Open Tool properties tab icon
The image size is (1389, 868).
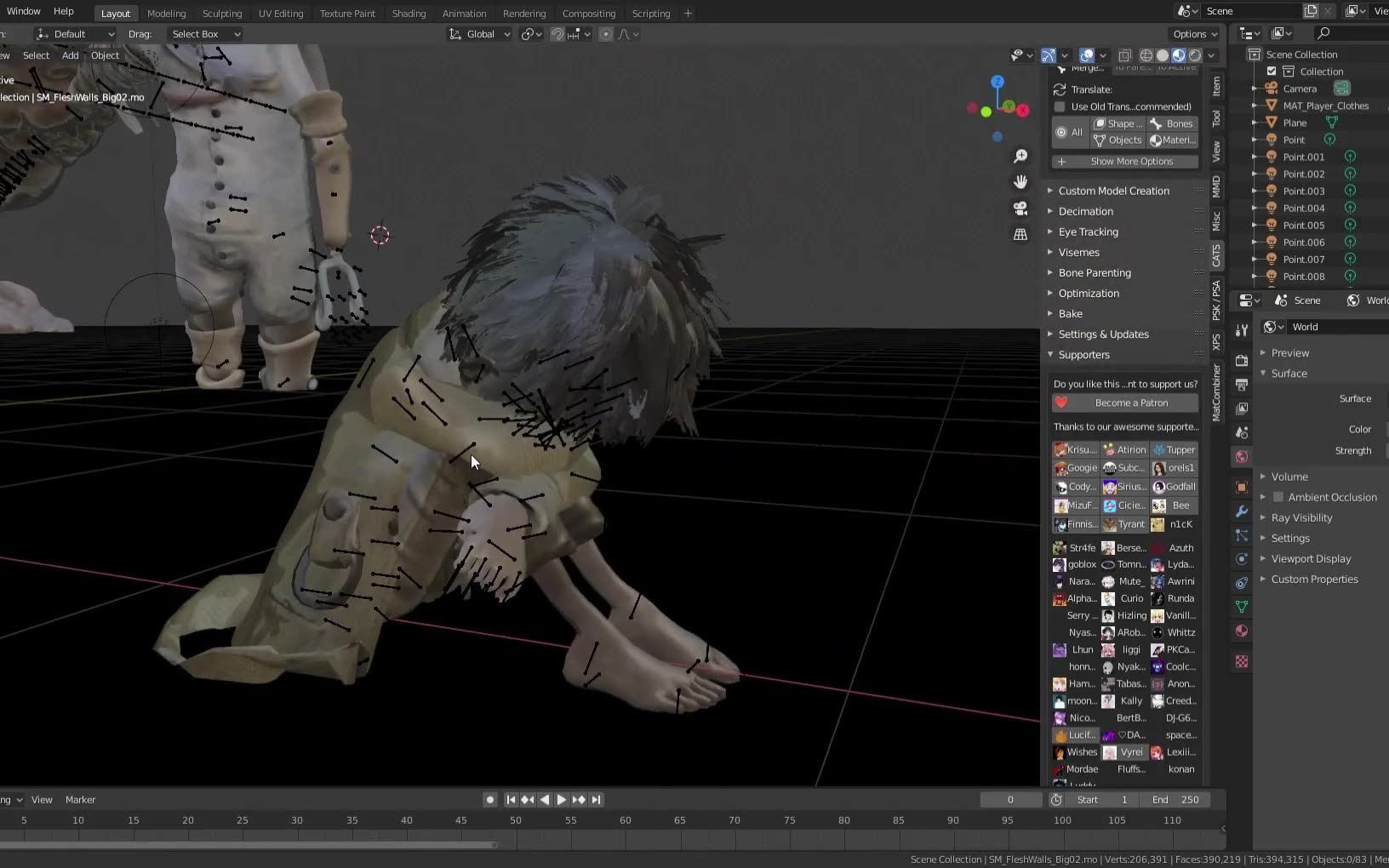point(1242,330)
